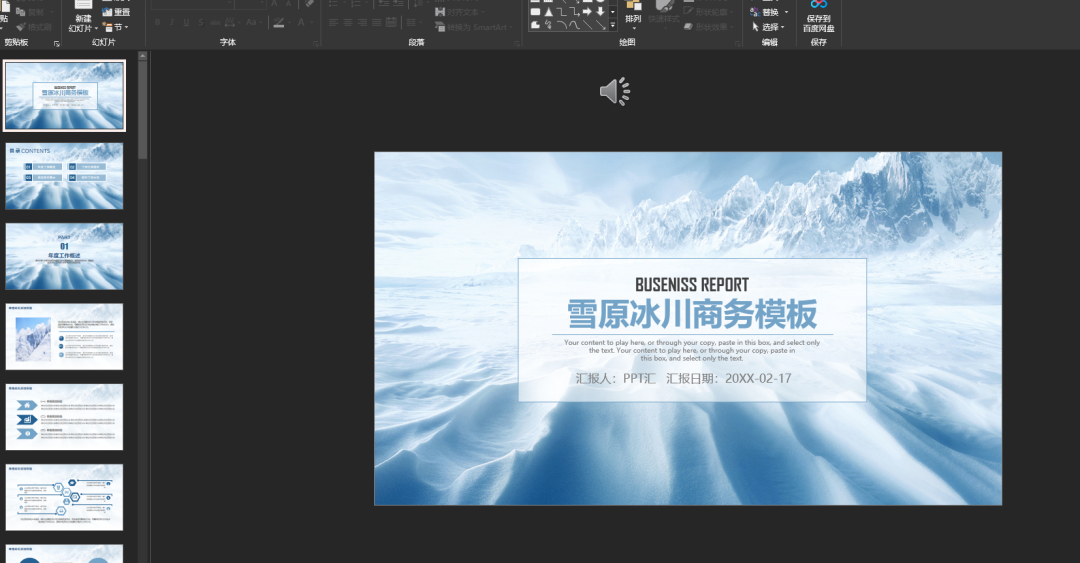Screen dimensions: 1080x563
Task: Open the 剪贴板 clipboard dialog launcher
Action: click(x=56, y=43)
